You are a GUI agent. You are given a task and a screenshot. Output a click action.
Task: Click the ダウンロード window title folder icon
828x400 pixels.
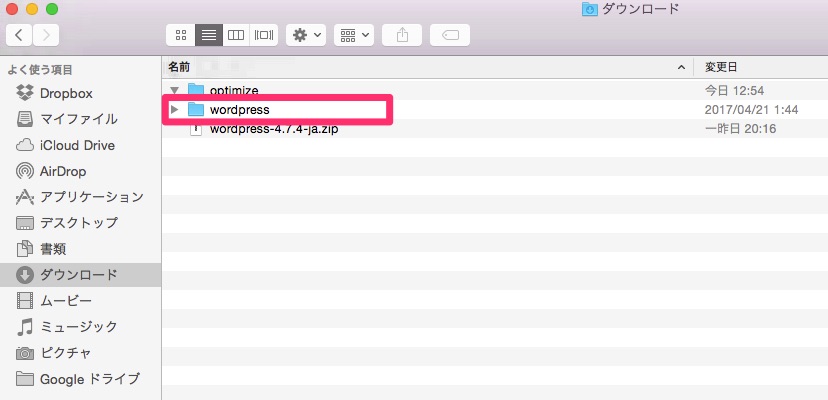click(x=589, y=9)
